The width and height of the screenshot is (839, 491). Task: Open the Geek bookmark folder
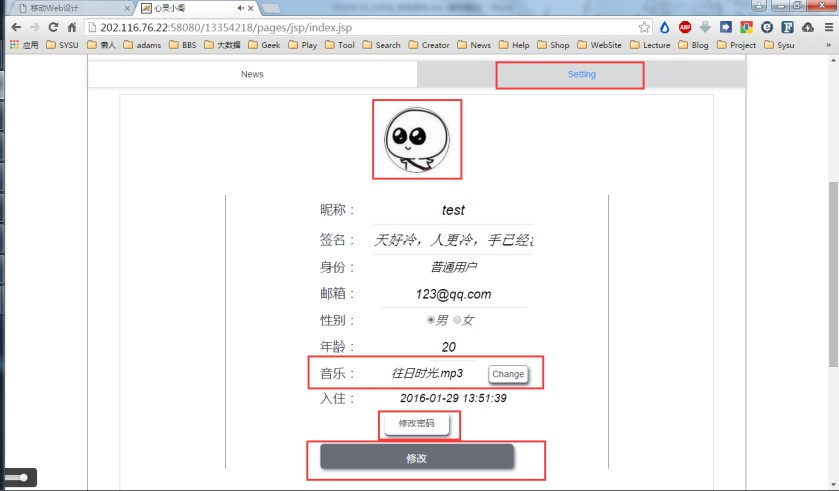click(x=264, y=45)
